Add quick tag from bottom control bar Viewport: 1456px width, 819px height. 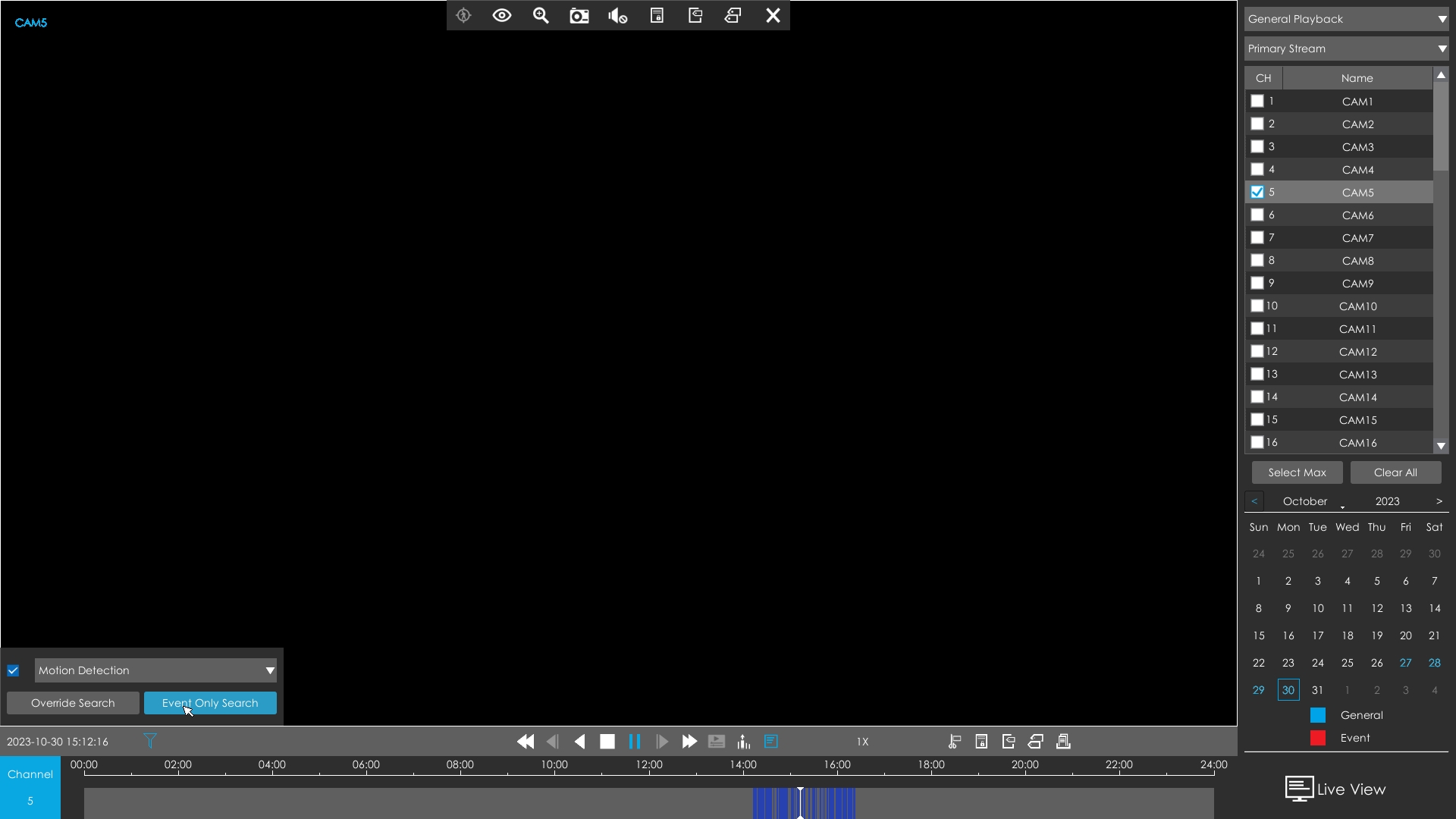[1009, 742]
